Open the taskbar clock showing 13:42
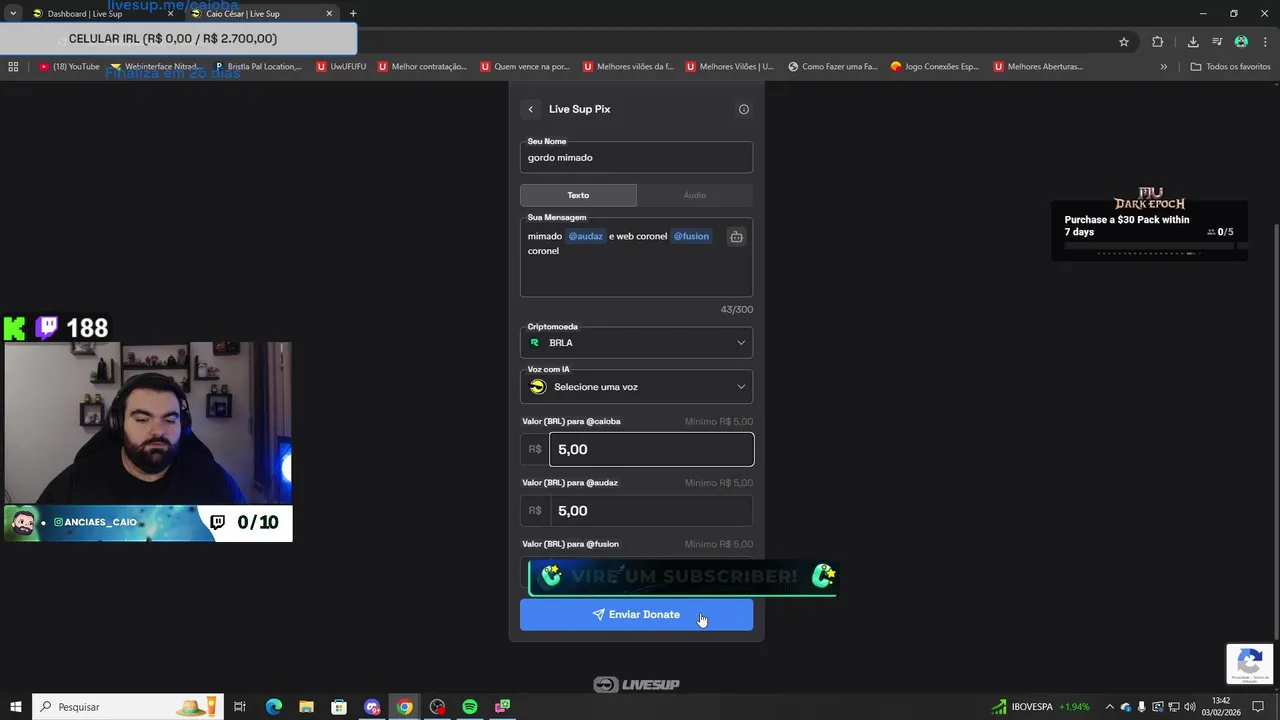 (1221, 707)
